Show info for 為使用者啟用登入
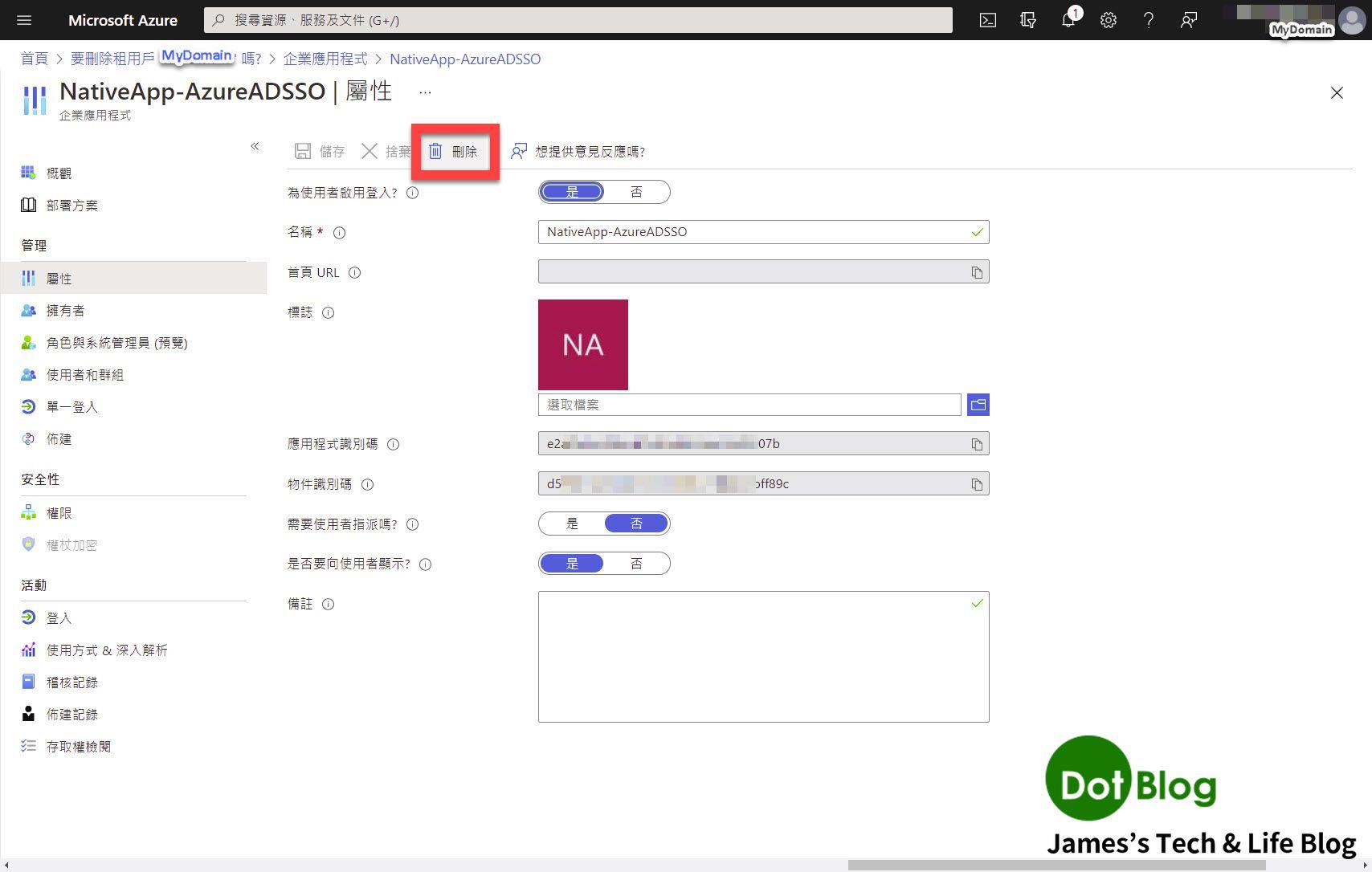Image resolution: width=1372 pixels, height=872 pixels. pos(412,193)
